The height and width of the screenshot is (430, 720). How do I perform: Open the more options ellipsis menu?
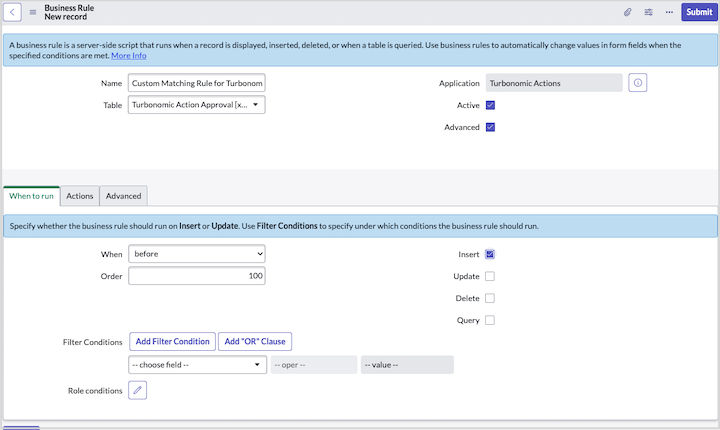click(x=669, y=12)
